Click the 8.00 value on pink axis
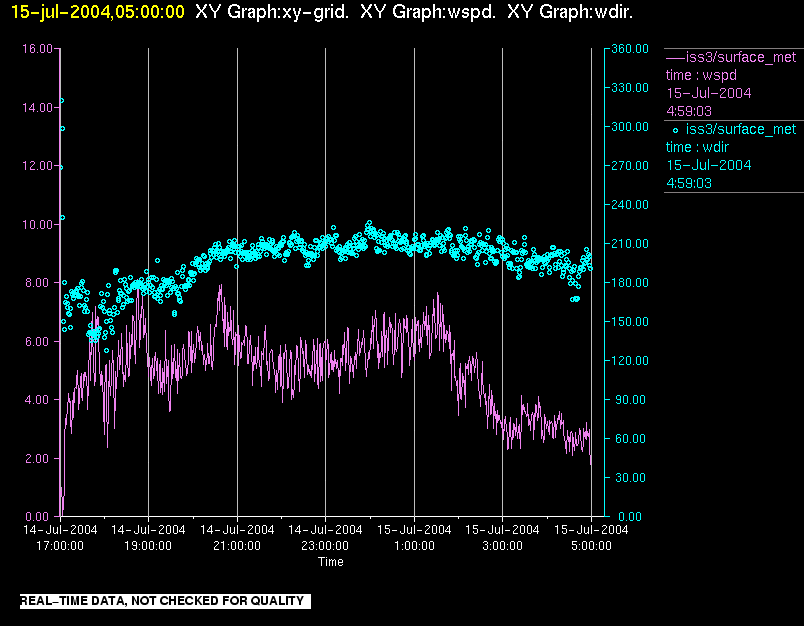 tap(39, 282)
